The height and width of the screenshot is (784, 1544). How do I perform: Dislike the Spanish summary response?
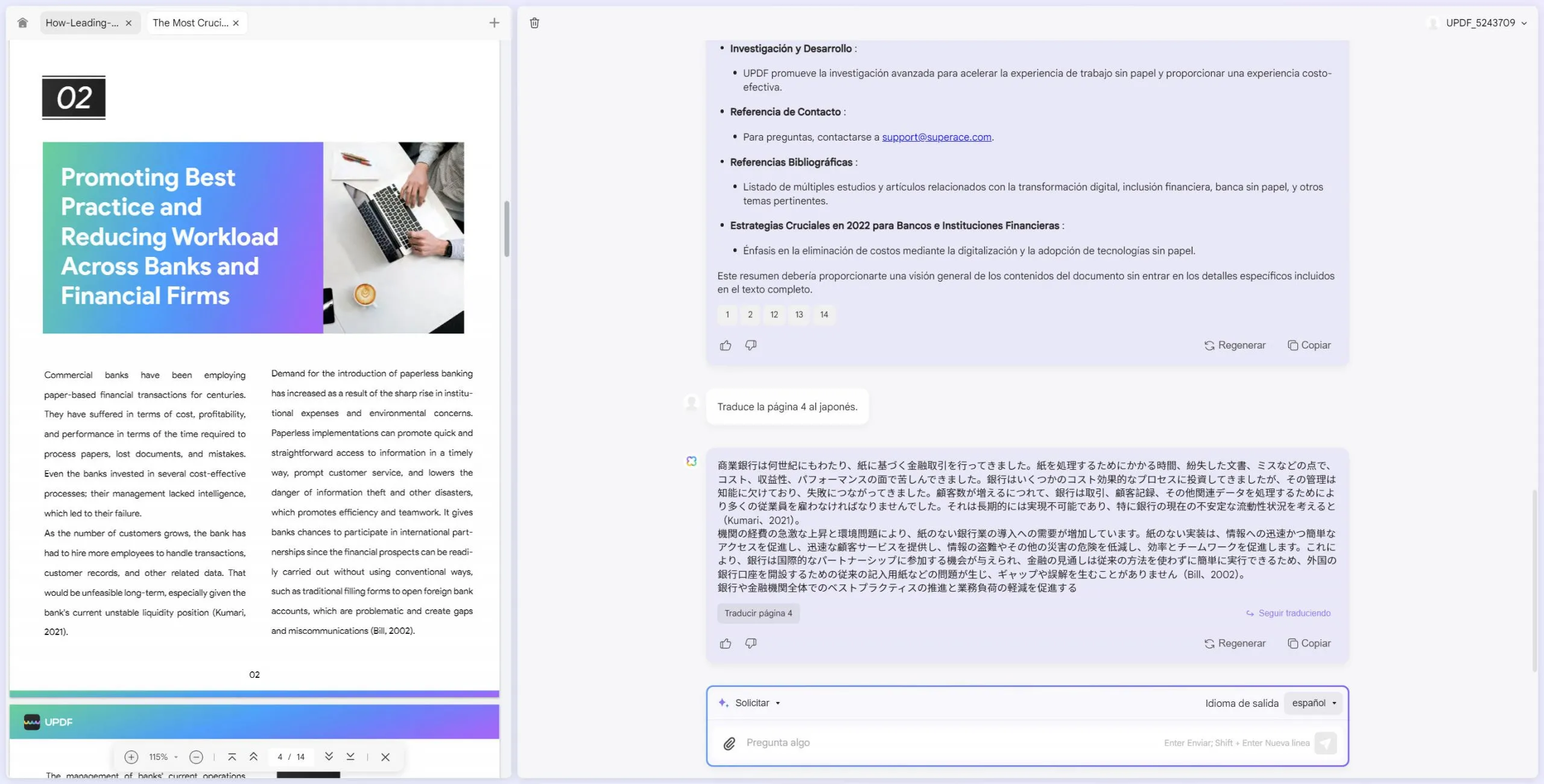(751, 346)
